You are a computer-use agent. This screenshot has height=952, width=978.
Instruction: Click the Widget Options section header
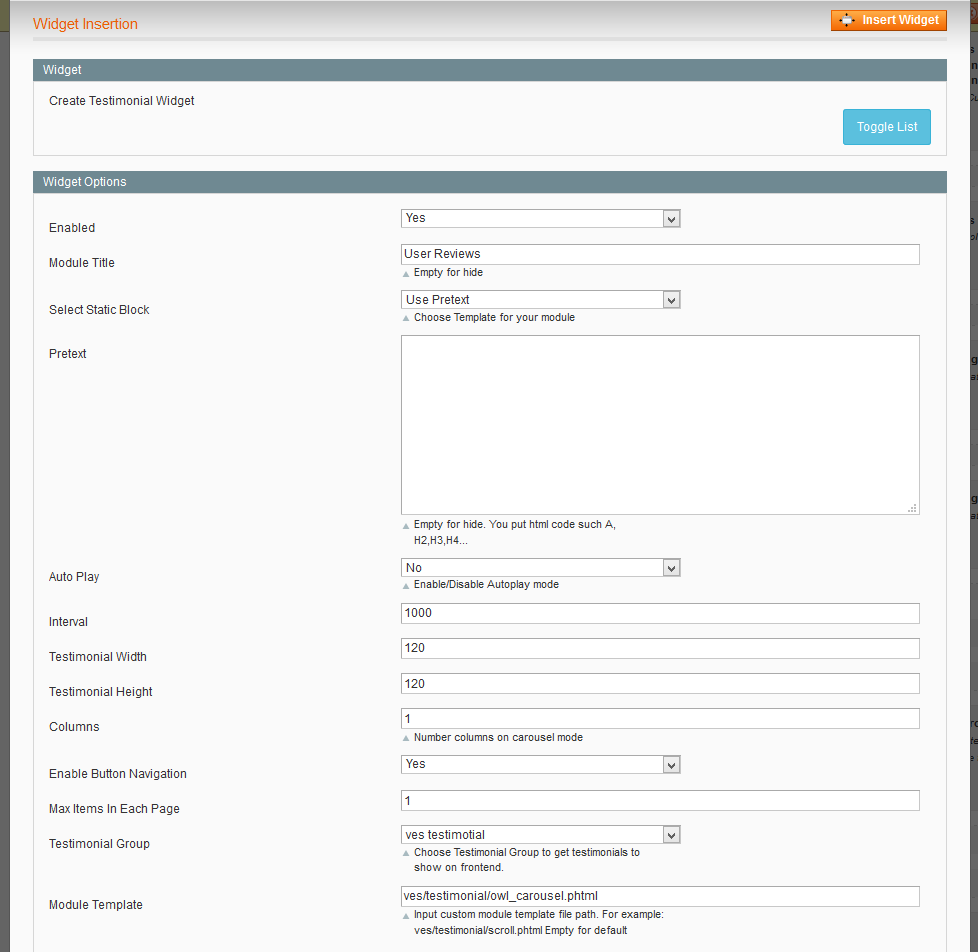(489, 182)
